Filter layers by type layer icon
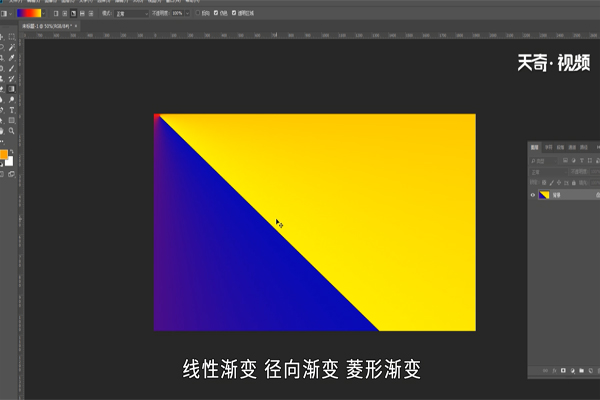The image size is (600, 400). [582, 161]
